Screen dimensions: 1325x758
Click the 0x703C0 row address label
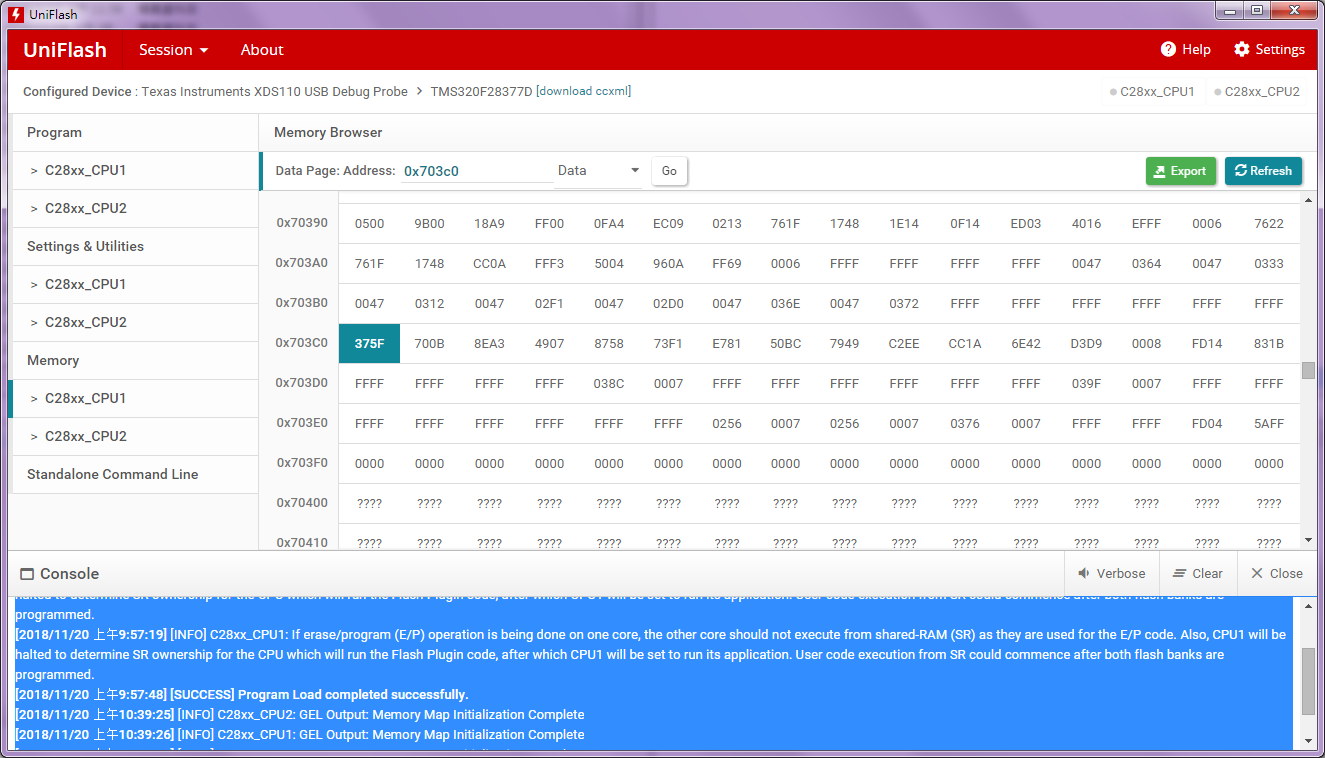point(302,343)
